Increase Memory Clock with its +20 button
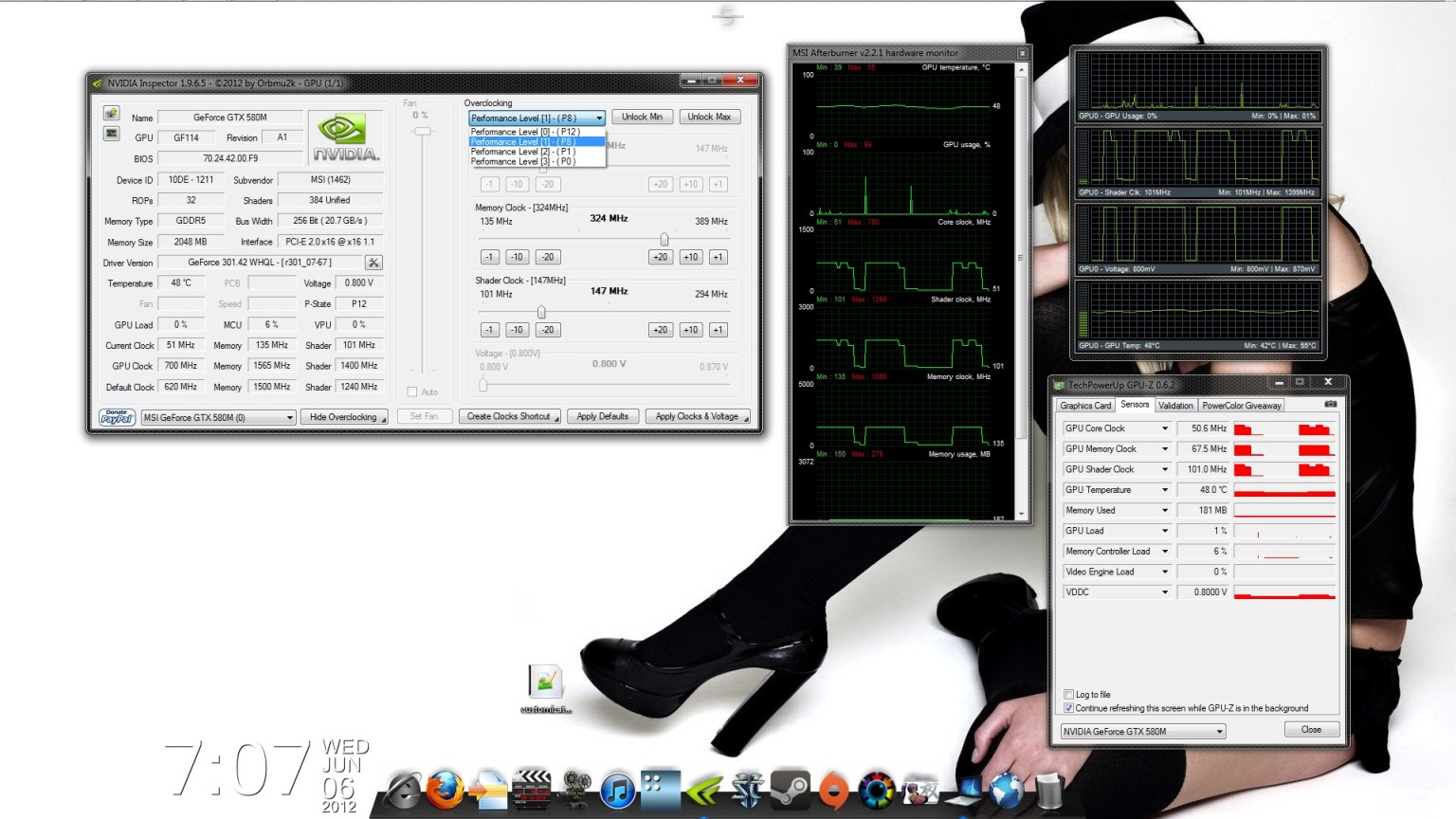Viewport: 1456px width, 819px height. point(661,257)
